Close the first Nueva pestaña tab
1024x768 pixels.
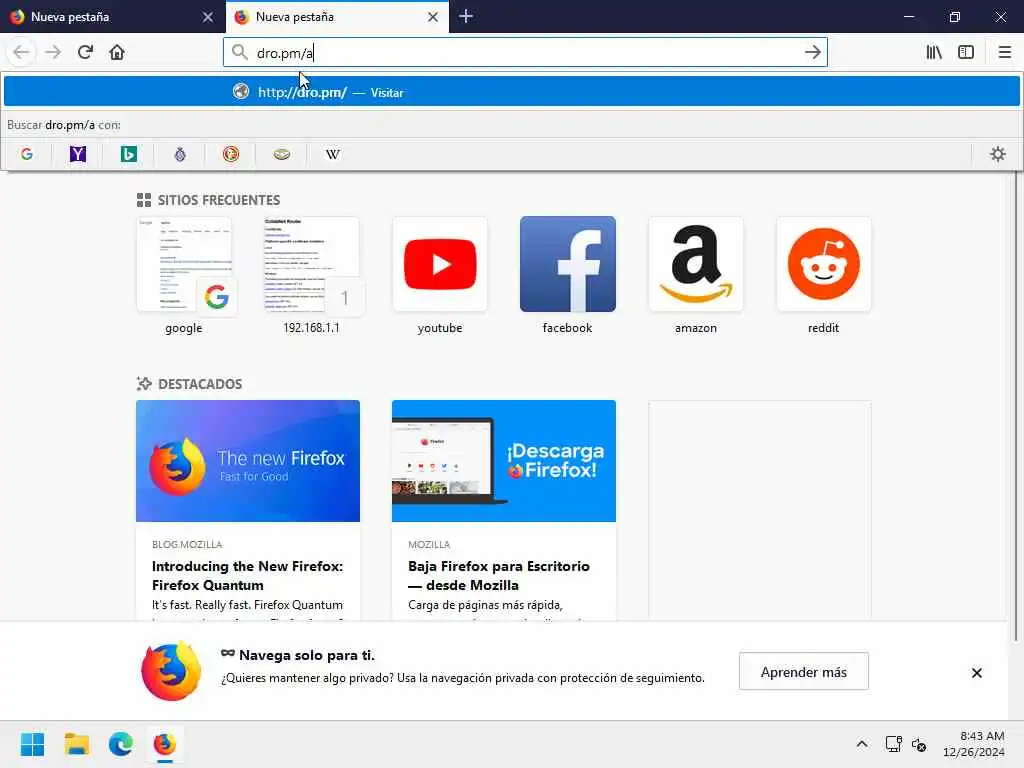[208, 17]
